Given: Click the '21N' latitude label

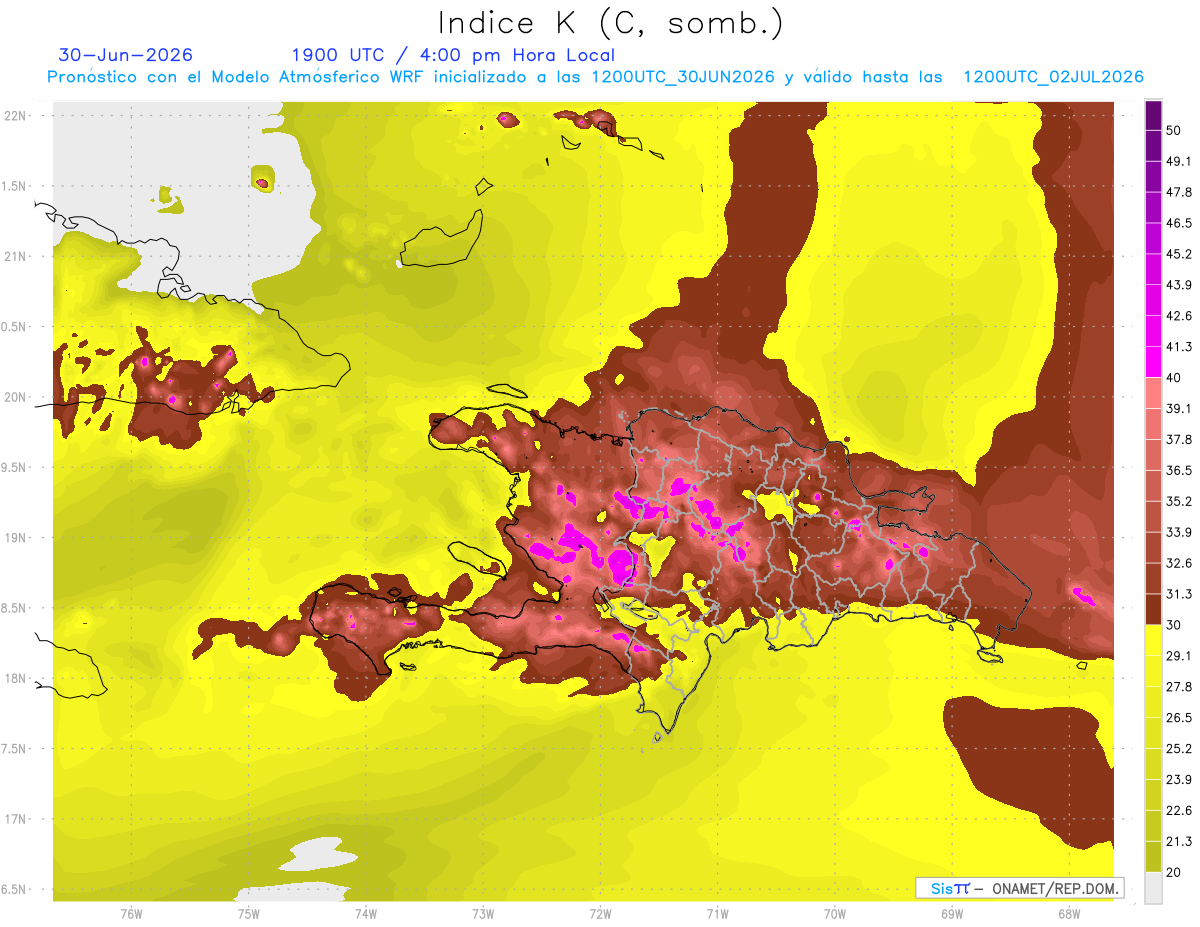Looking at the screenshot, I should coord(15,257).
